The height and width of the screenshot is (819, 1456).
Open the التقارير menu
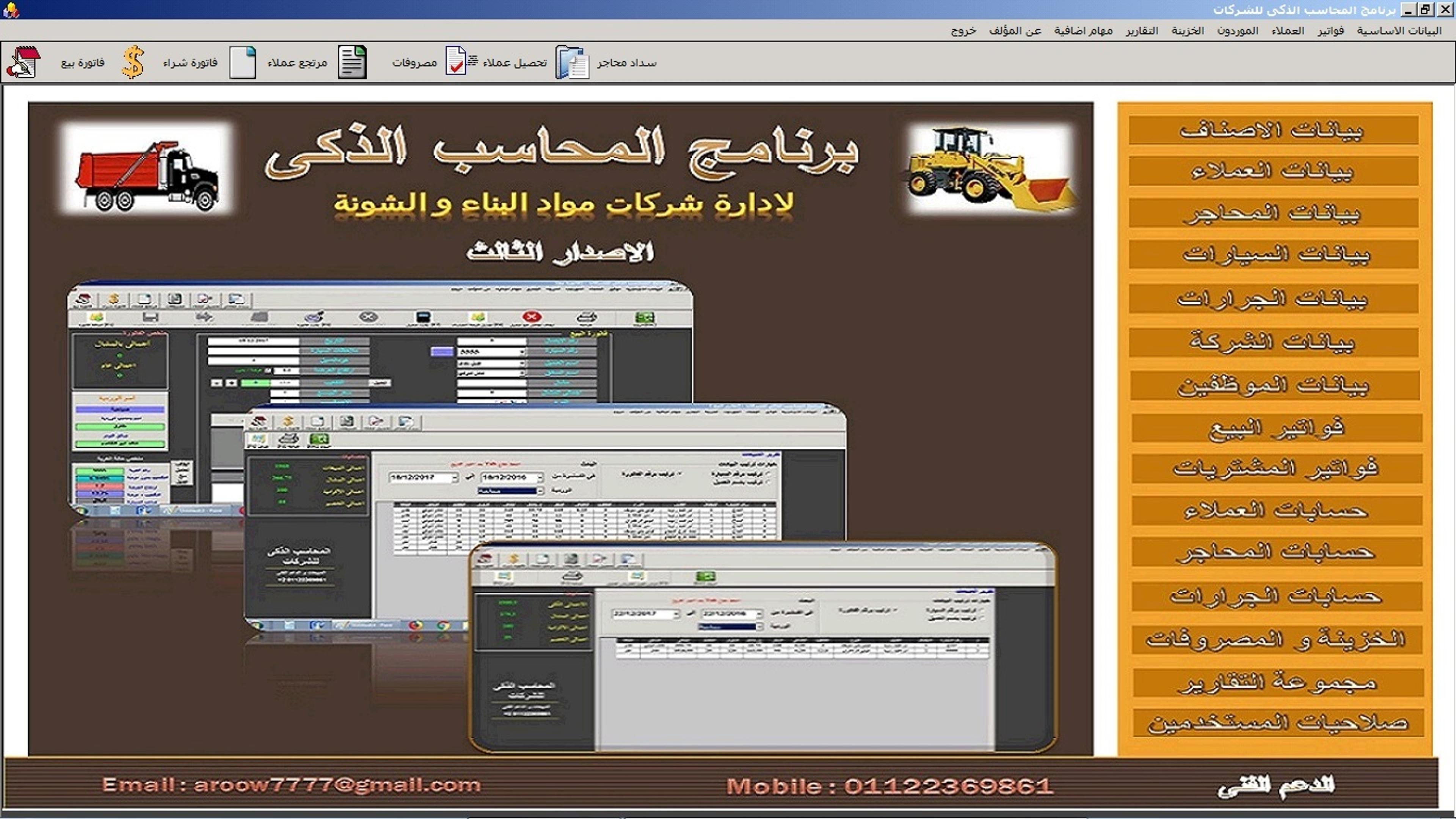[x=1141, y=31]
